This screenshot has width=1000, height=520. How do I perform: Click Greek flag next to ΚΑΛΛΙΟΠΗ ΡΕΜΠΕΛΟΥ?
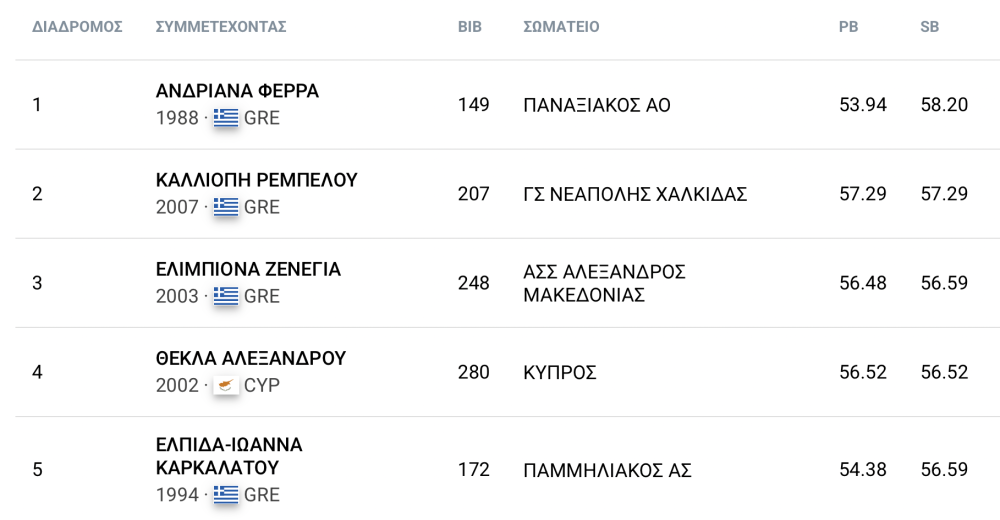[226, 207]
